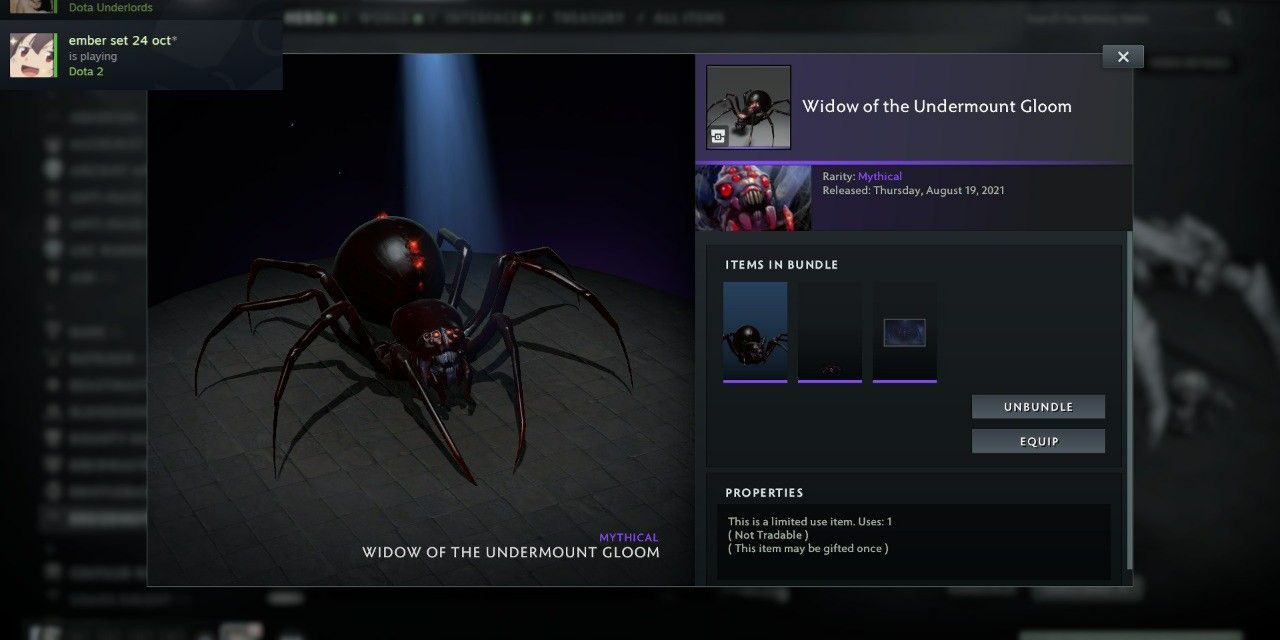Click the purple 'MYTHICAL' label under the preview

point(629,538)
